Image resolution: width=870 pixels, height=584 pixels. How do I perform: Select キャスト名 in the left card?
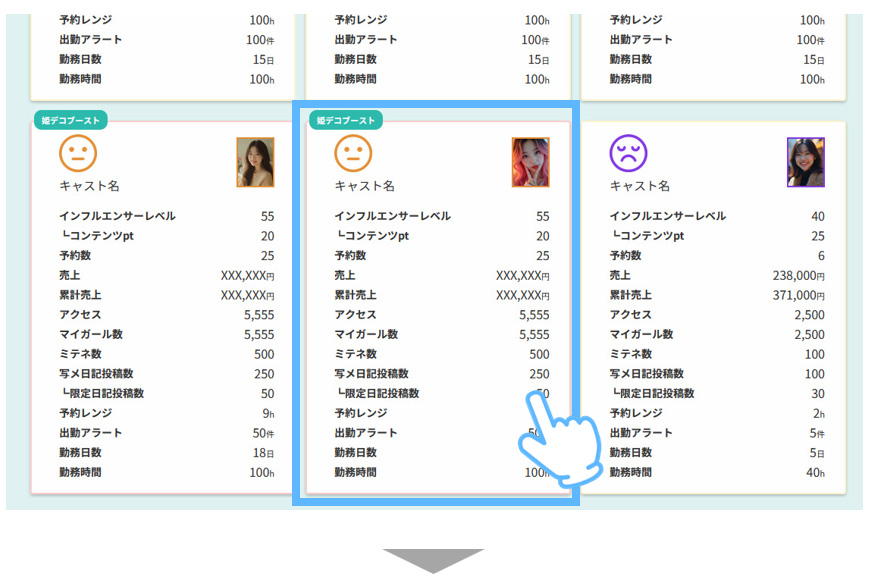point(89,186)
